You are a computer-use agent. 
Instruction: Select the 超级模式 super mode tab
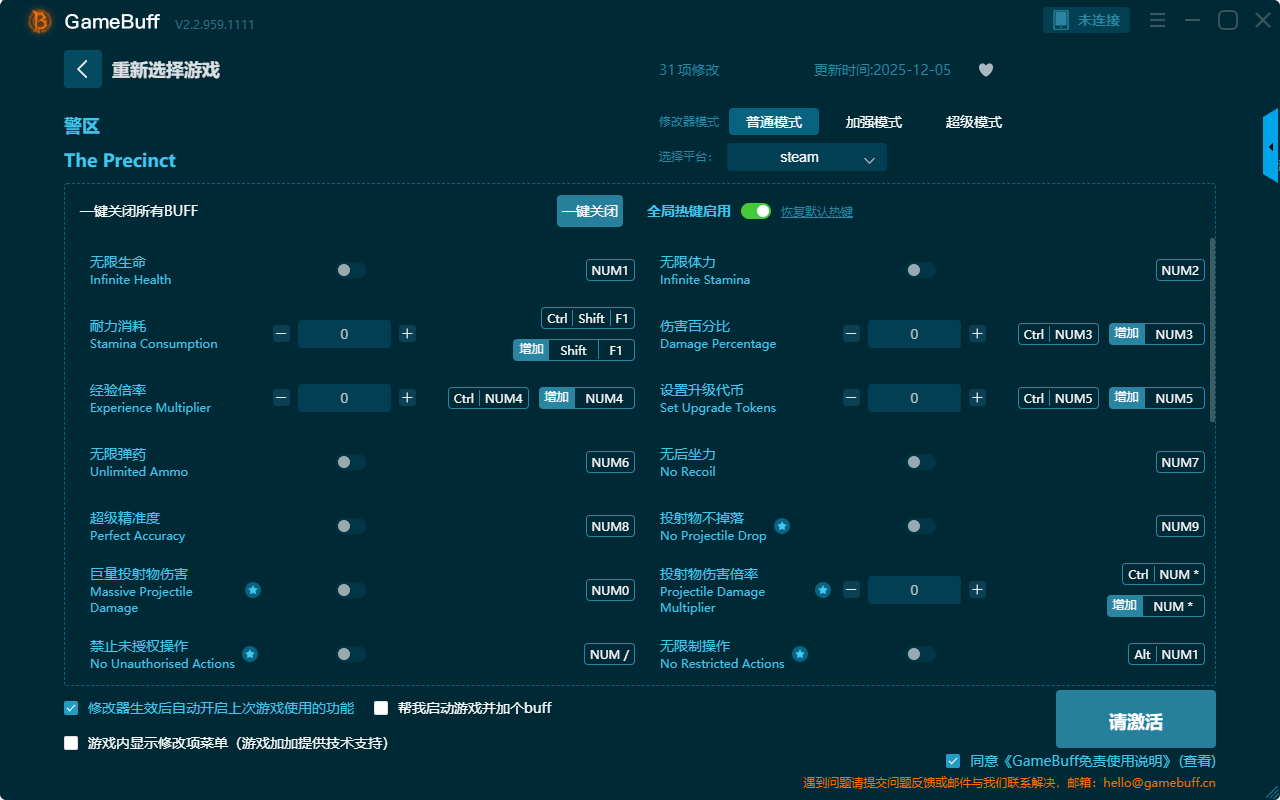973,122
